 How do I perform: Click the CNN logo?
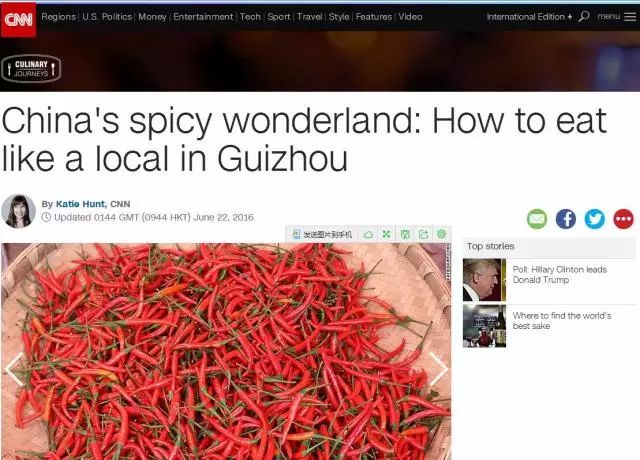(x=18, y=19)
